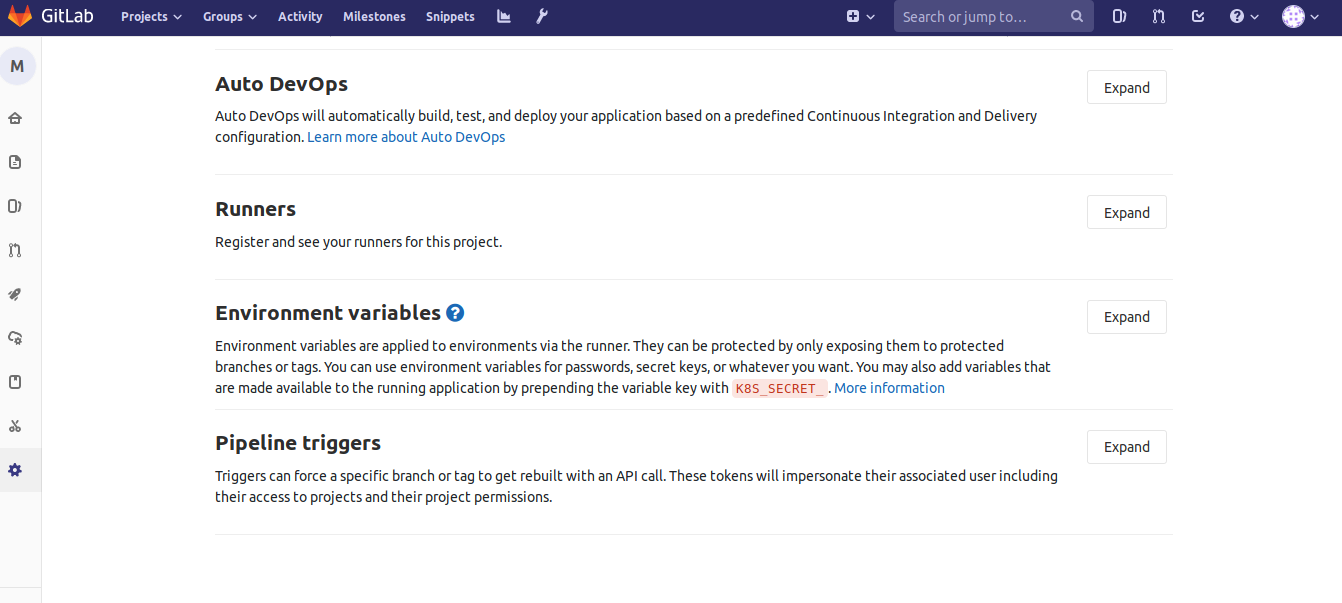Open the Groups dropdown menu
The width and height of the screenshot is (1342, 603).
tap(230, 16)
